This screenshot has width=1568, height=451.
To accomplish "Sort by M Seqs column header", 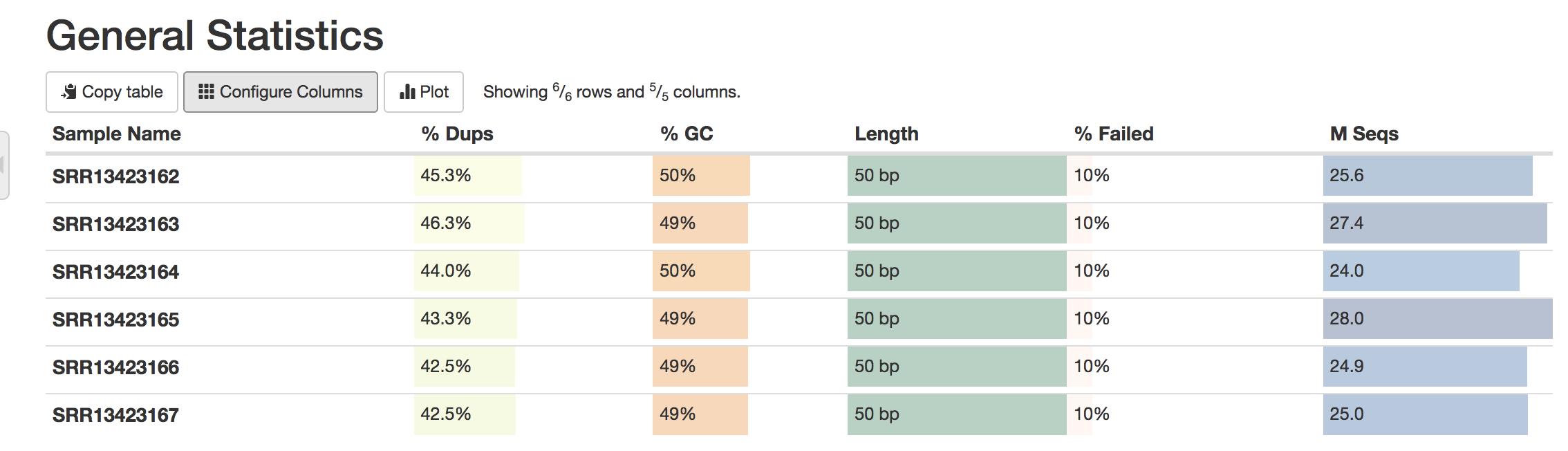I will [x=1364, y=134].
